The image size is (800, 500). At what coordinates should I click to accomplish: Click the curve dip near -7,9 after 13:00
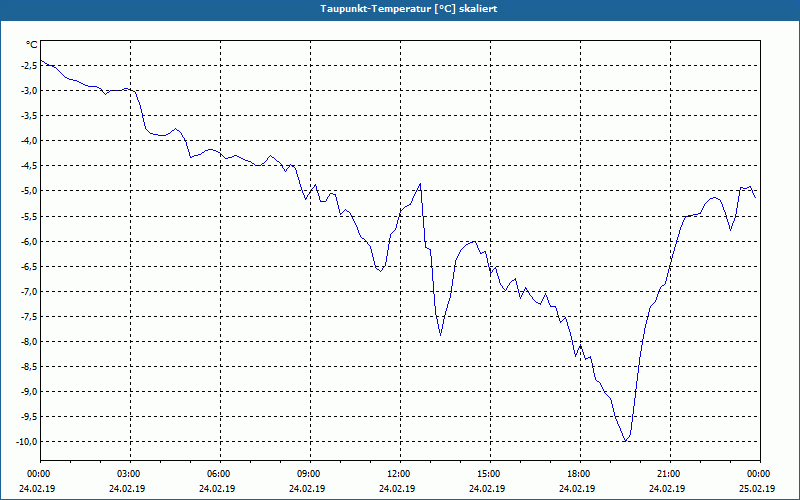coord(440,335)
